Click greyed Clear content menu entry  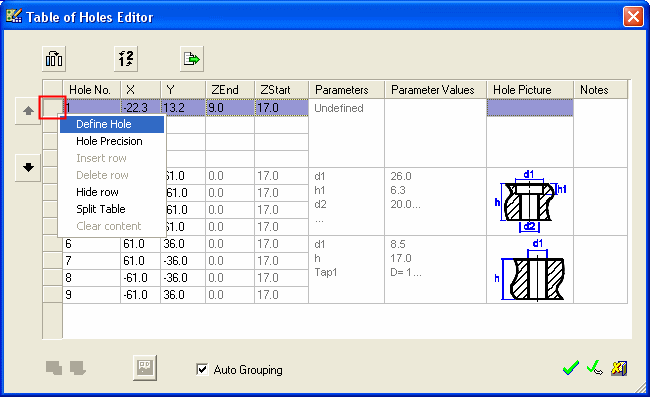[x=112, y=226]
